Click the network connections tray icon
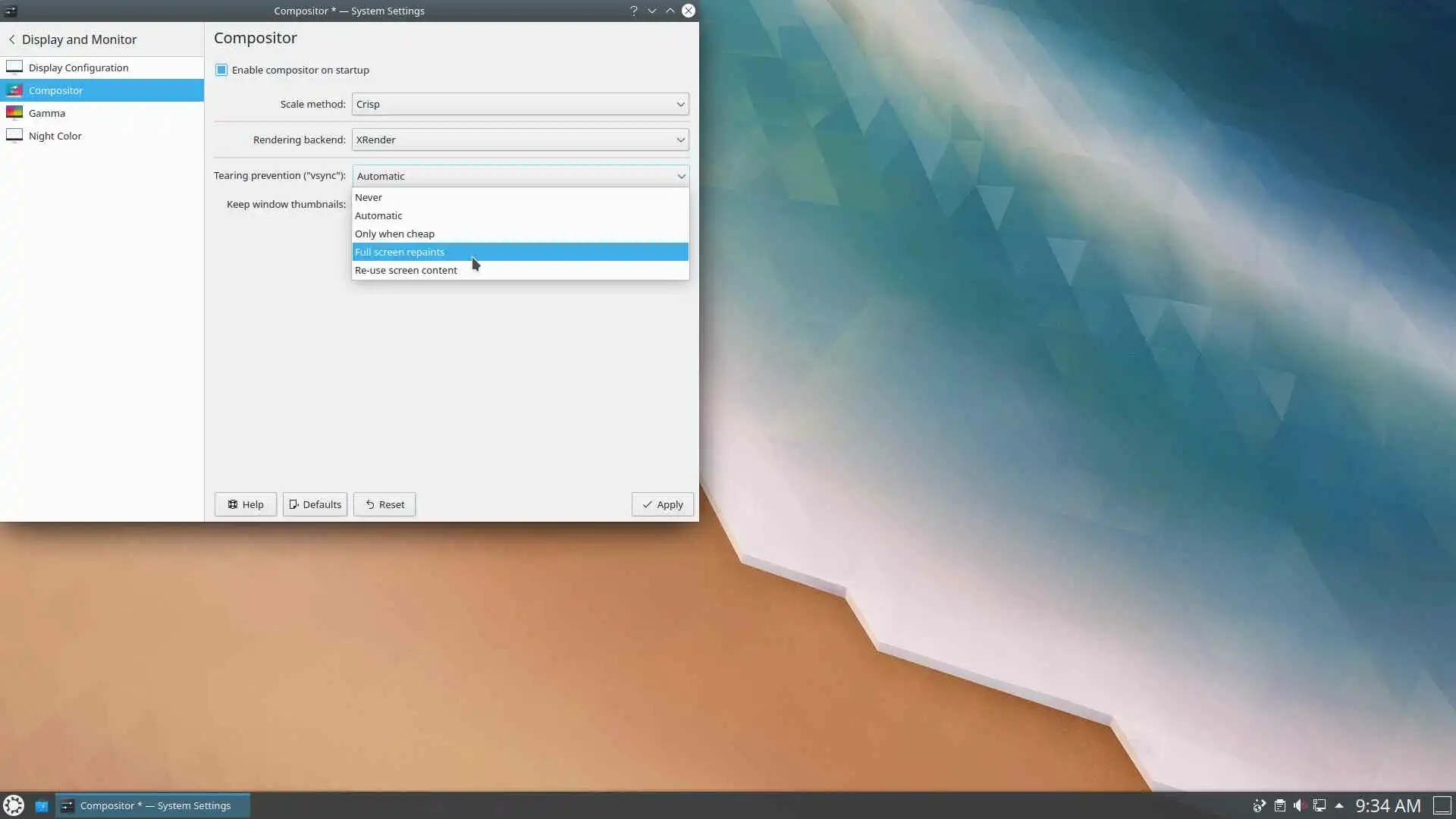This screenshot has width=1456, height=819. pos(1319,805)
